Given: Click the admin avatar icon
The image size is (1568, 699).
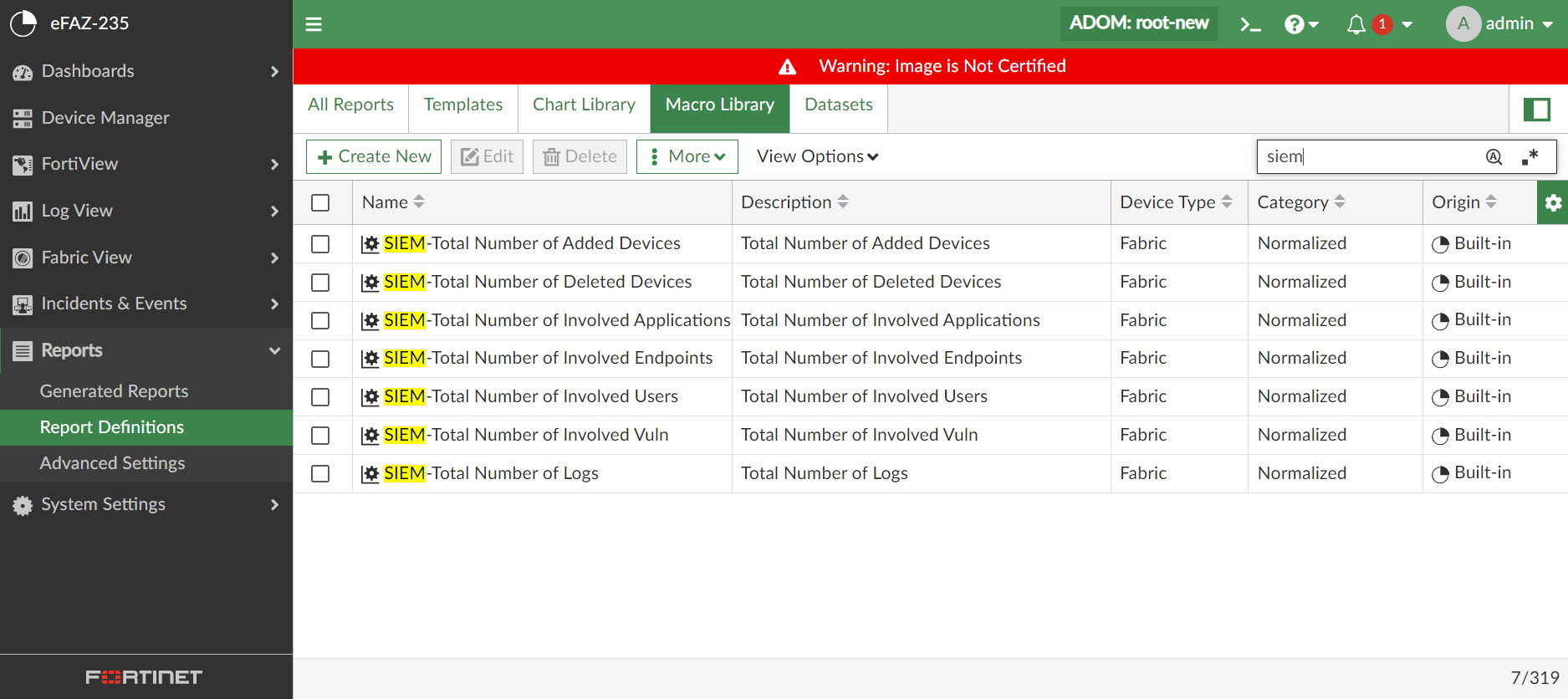Looking at the screenshot, I should 1463,24.
